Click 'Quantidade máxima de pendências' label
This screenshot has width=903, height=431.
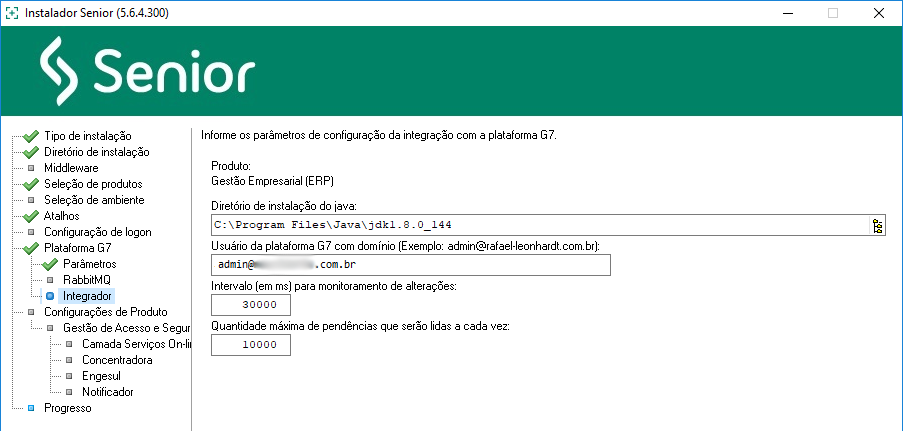[x=361, y=326]
